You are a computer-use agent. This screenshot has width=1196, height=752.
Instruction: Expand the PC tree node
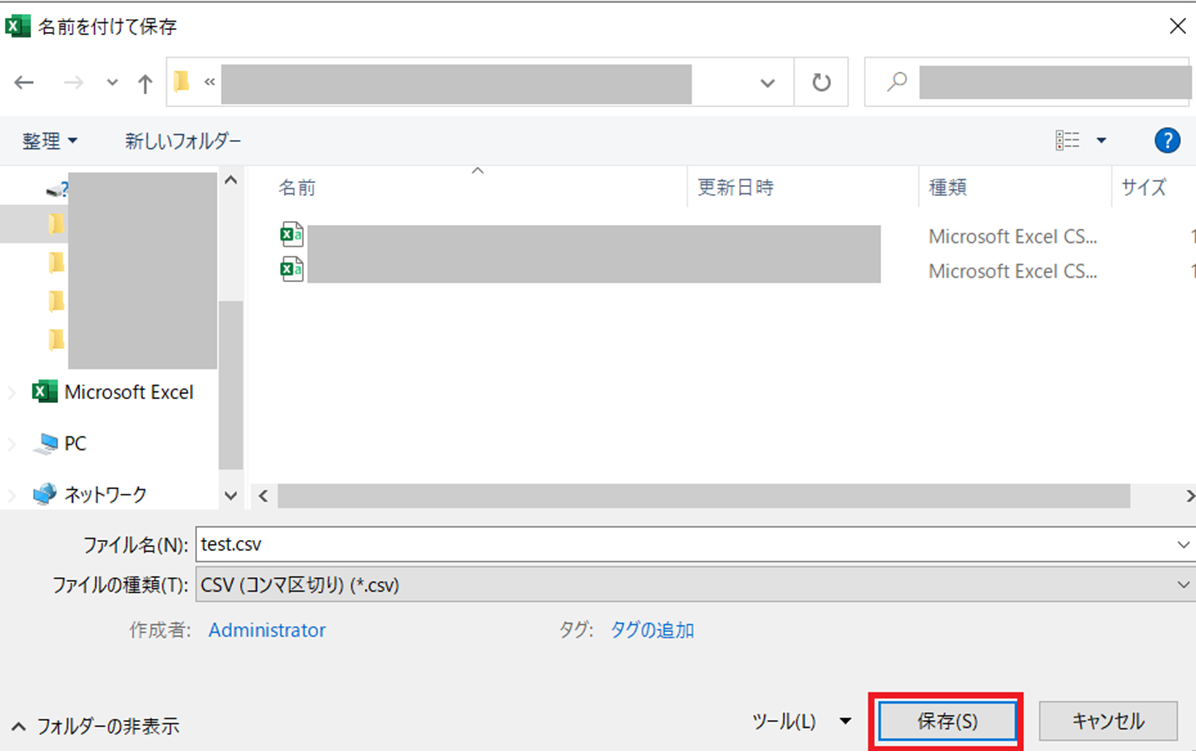[13, 443]
